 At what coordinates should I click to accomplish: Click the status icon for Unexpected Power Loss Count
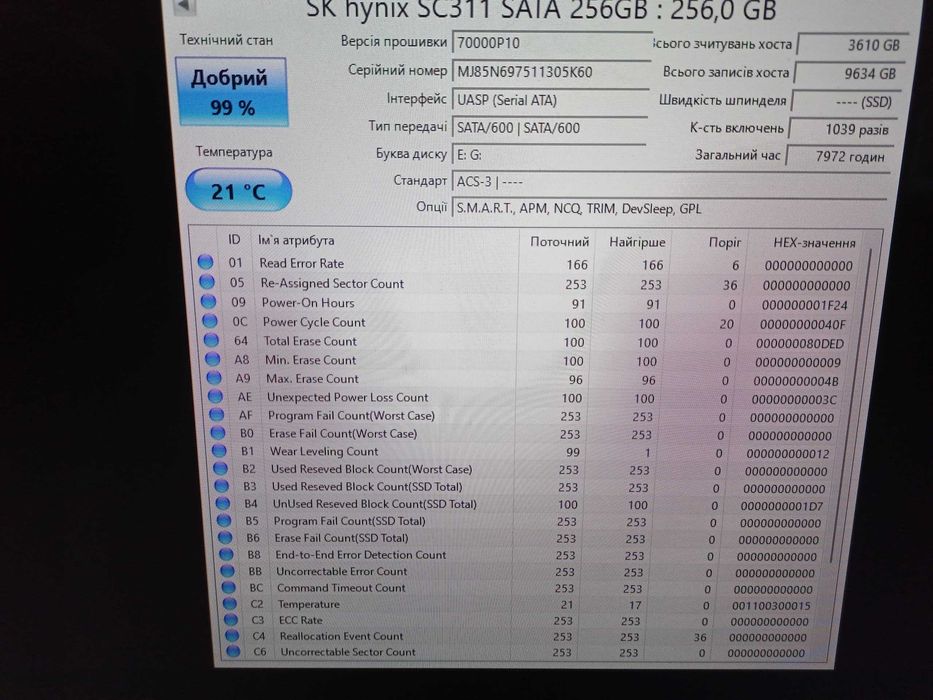tap(215, 396)
